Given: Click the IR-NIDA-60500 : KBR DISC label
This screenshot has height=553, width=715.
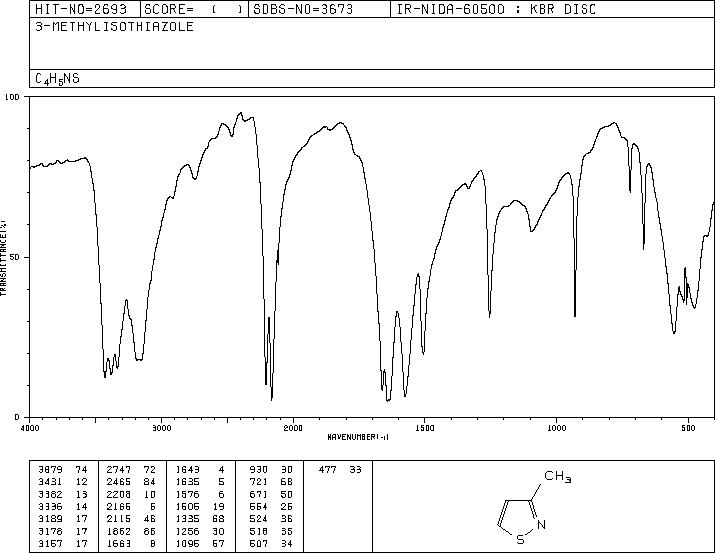Looking at the screenshot, I should [x=496, y=9].
